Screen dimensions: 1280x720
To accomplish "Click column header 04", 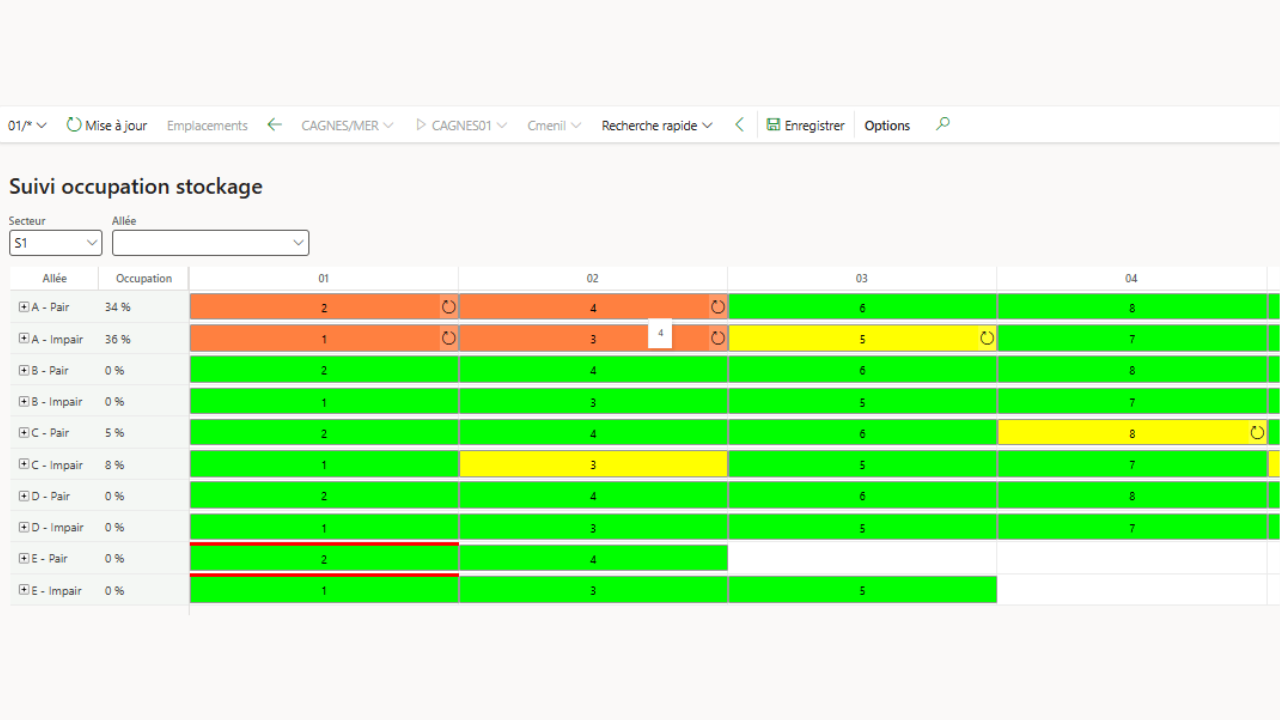I will coord(1131,278).
